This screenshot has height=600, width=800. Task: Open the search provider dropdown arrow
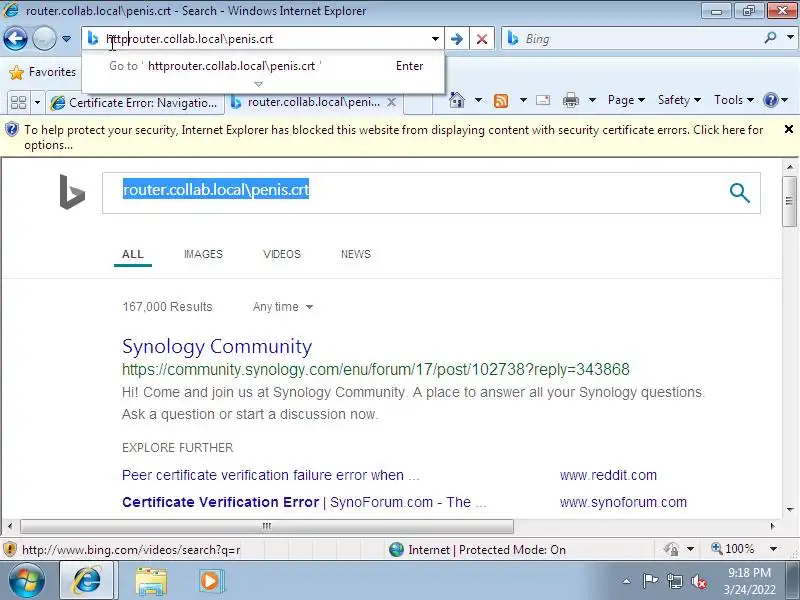790,38
